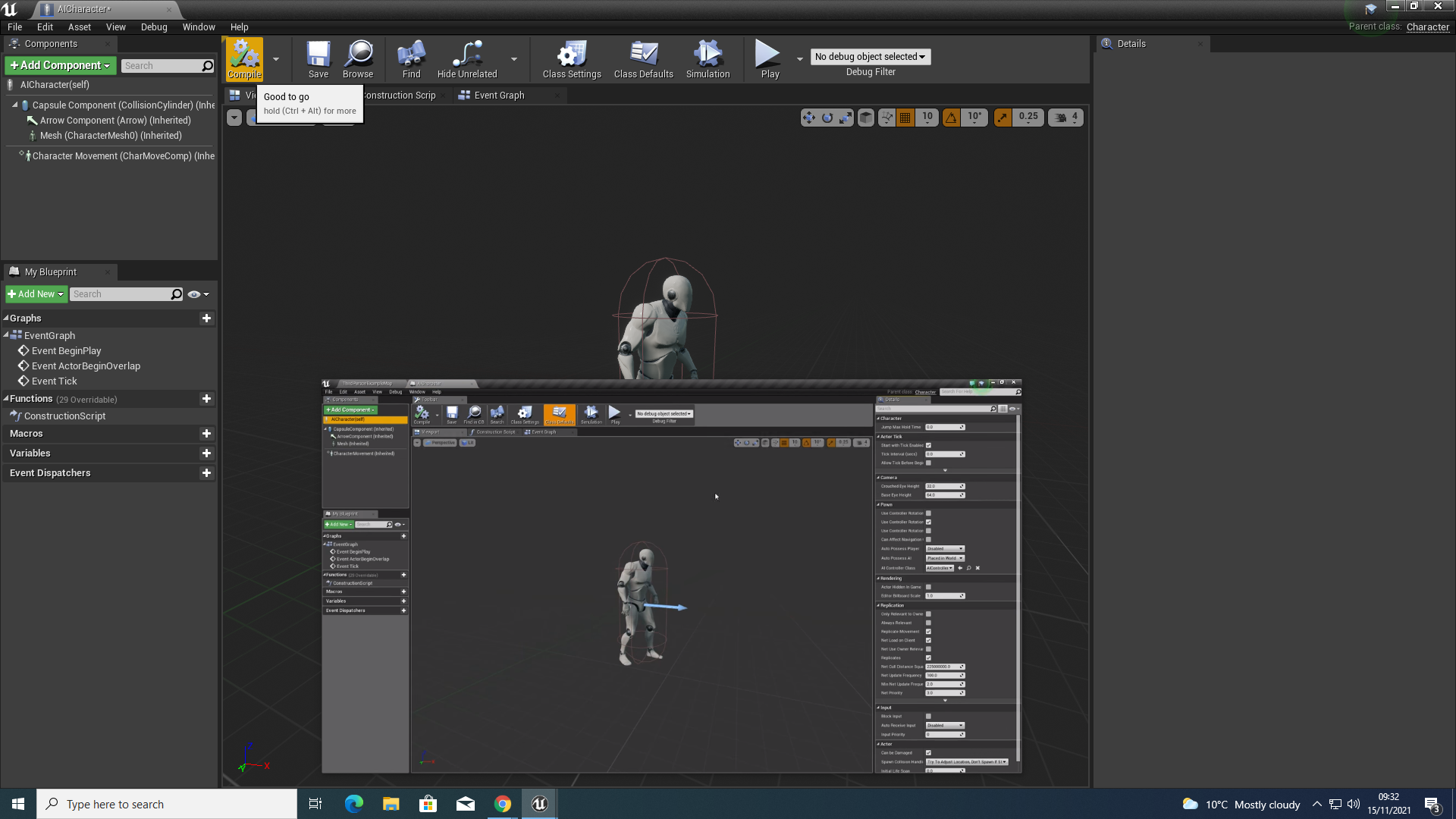Open the Debug menu
This screenshot has width=1456, height=819.
[154, 27]
